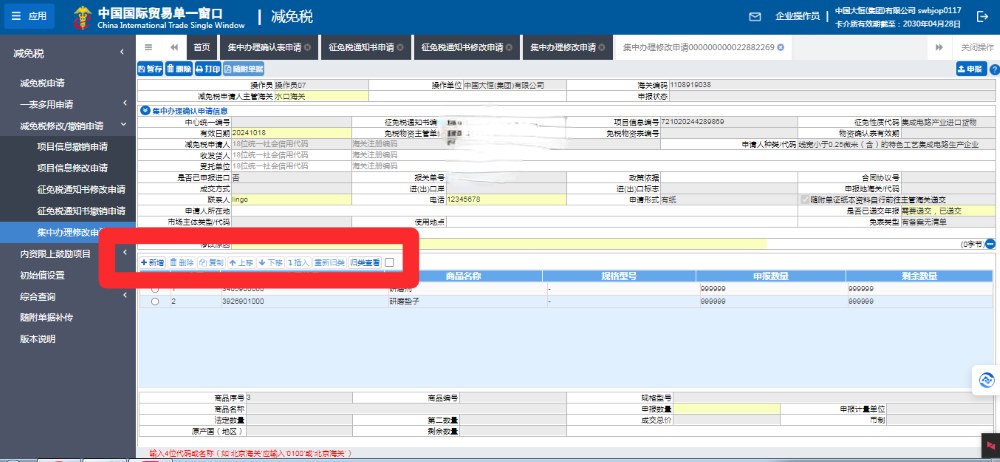Collapse the 集中办理确认申请信息 section

click(146, 110)
